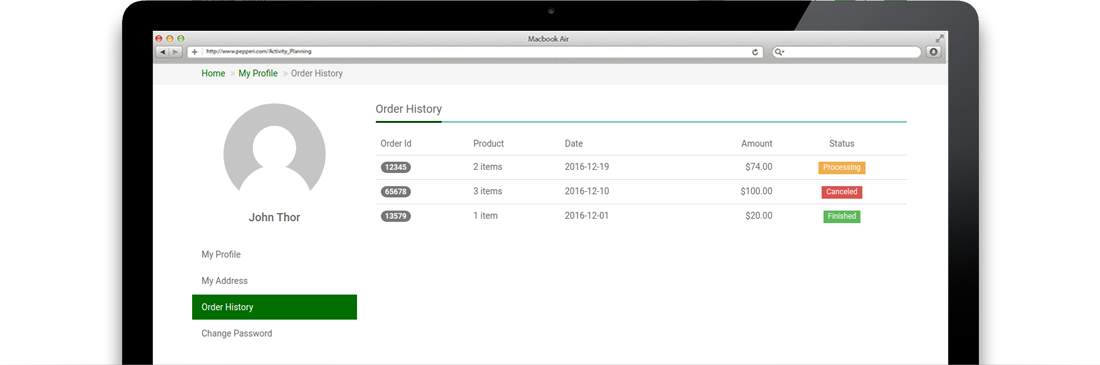Click the date 2016-12-19

(x=587, y=167)
